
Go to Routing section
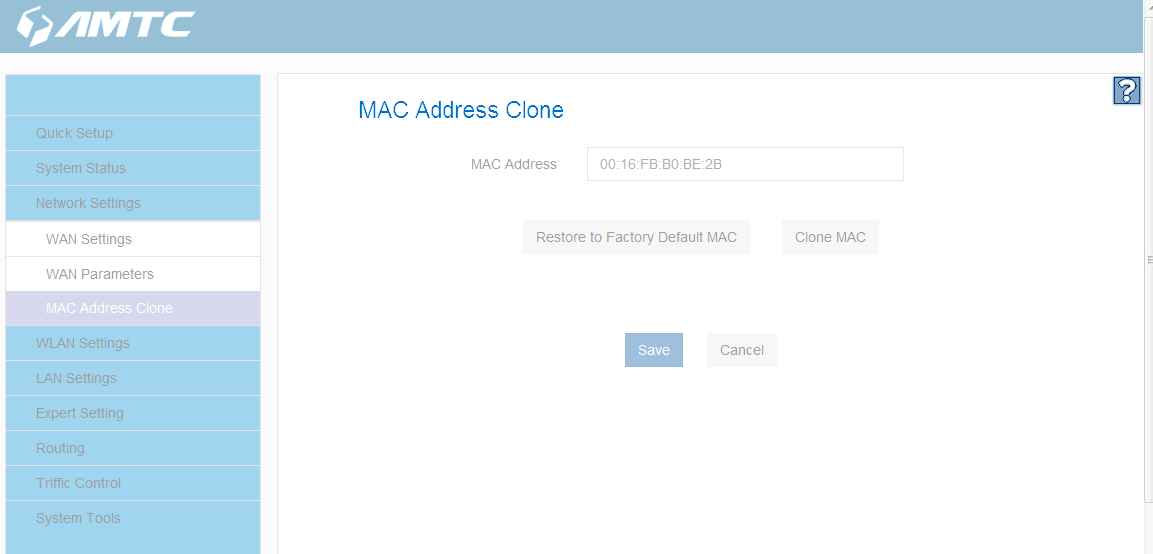click(x=133, y=448)
